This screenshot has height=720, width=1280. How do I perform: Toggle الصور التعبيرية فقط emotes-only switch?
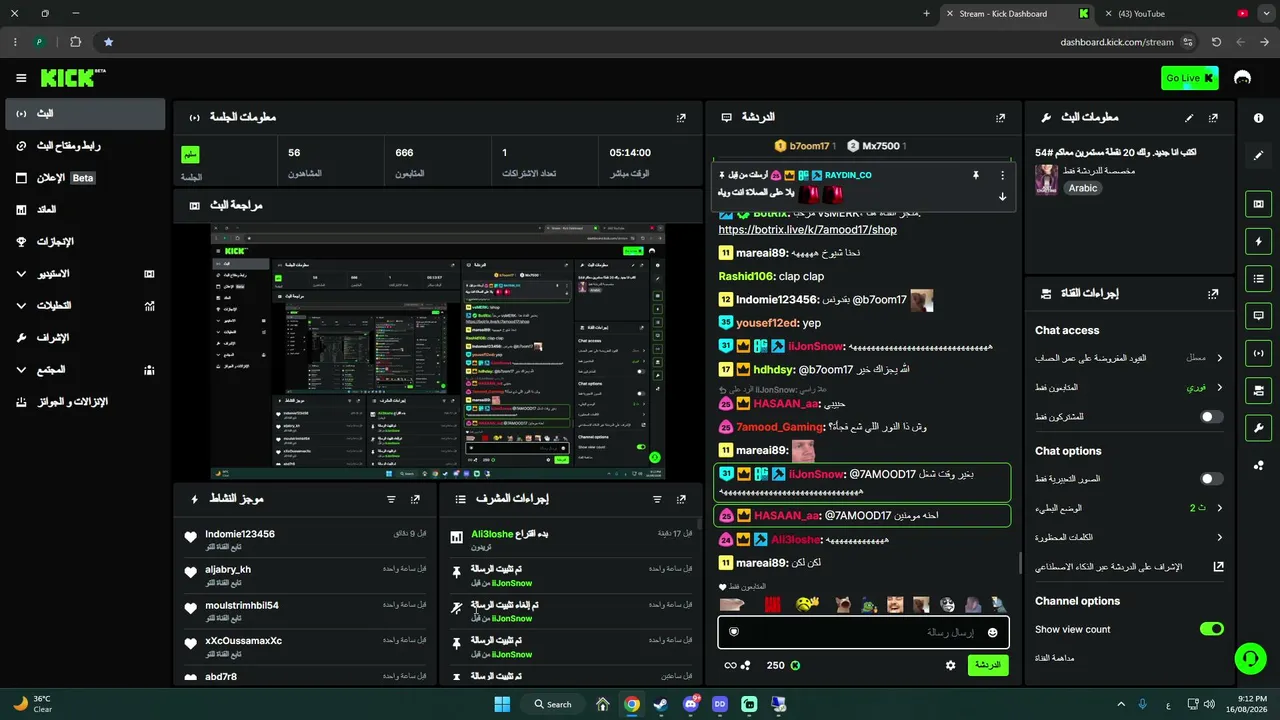click(1211, 479)
